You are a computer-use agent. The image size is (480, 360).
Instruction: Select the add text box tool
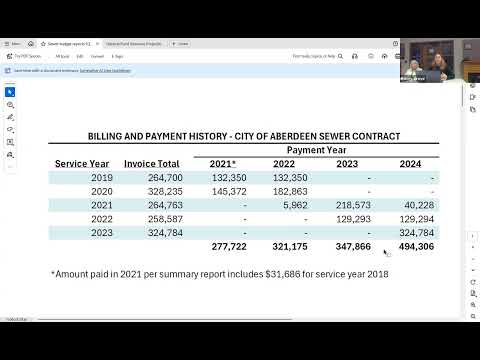[10, 142]
